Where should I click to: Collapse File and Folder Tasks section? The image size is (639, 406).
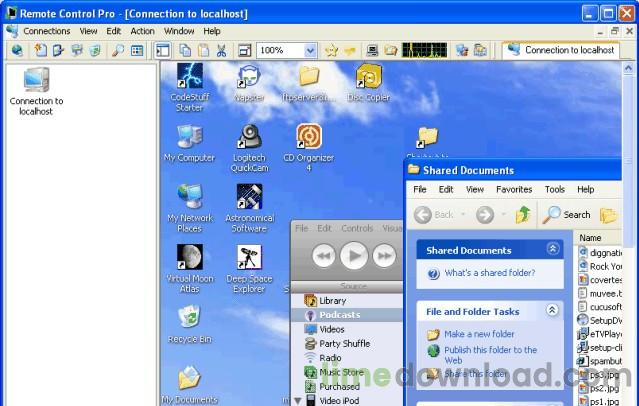point(553,311)
